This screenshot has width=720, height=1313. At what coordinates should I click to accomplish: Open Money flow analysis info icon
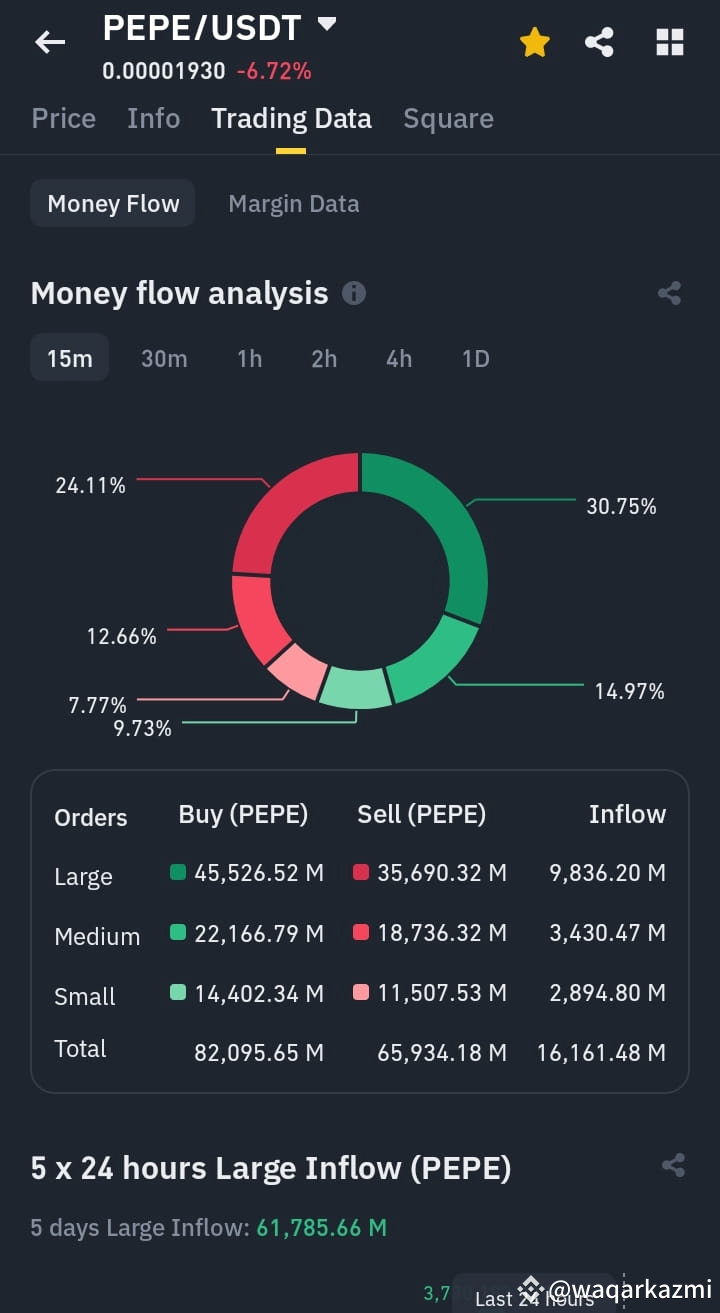coord(354,293)
